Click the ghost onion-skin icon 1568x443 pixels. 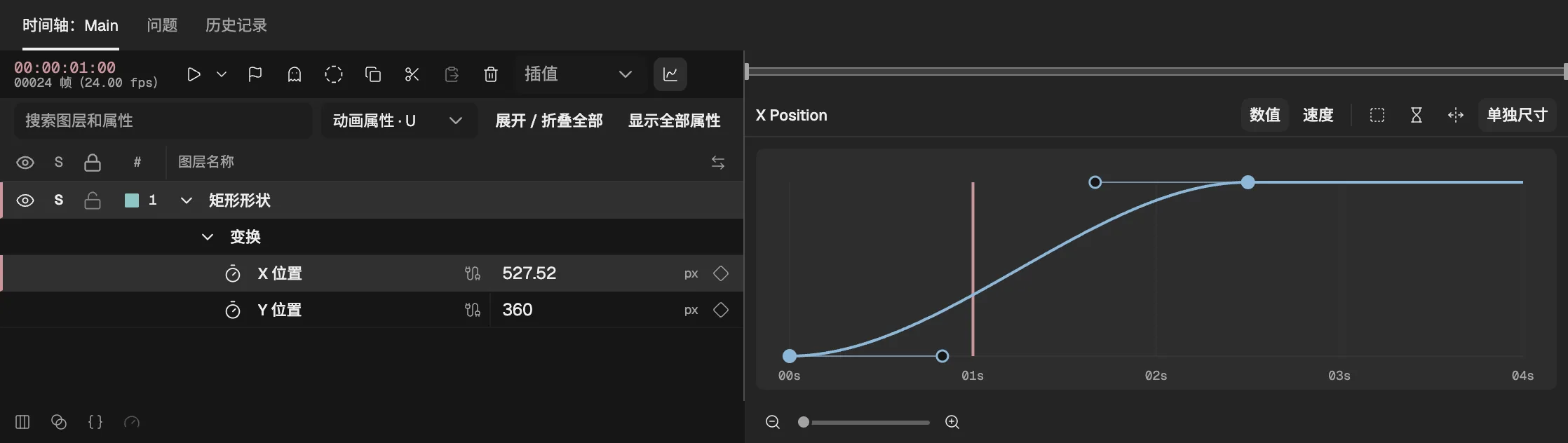(x=295, y=74)
